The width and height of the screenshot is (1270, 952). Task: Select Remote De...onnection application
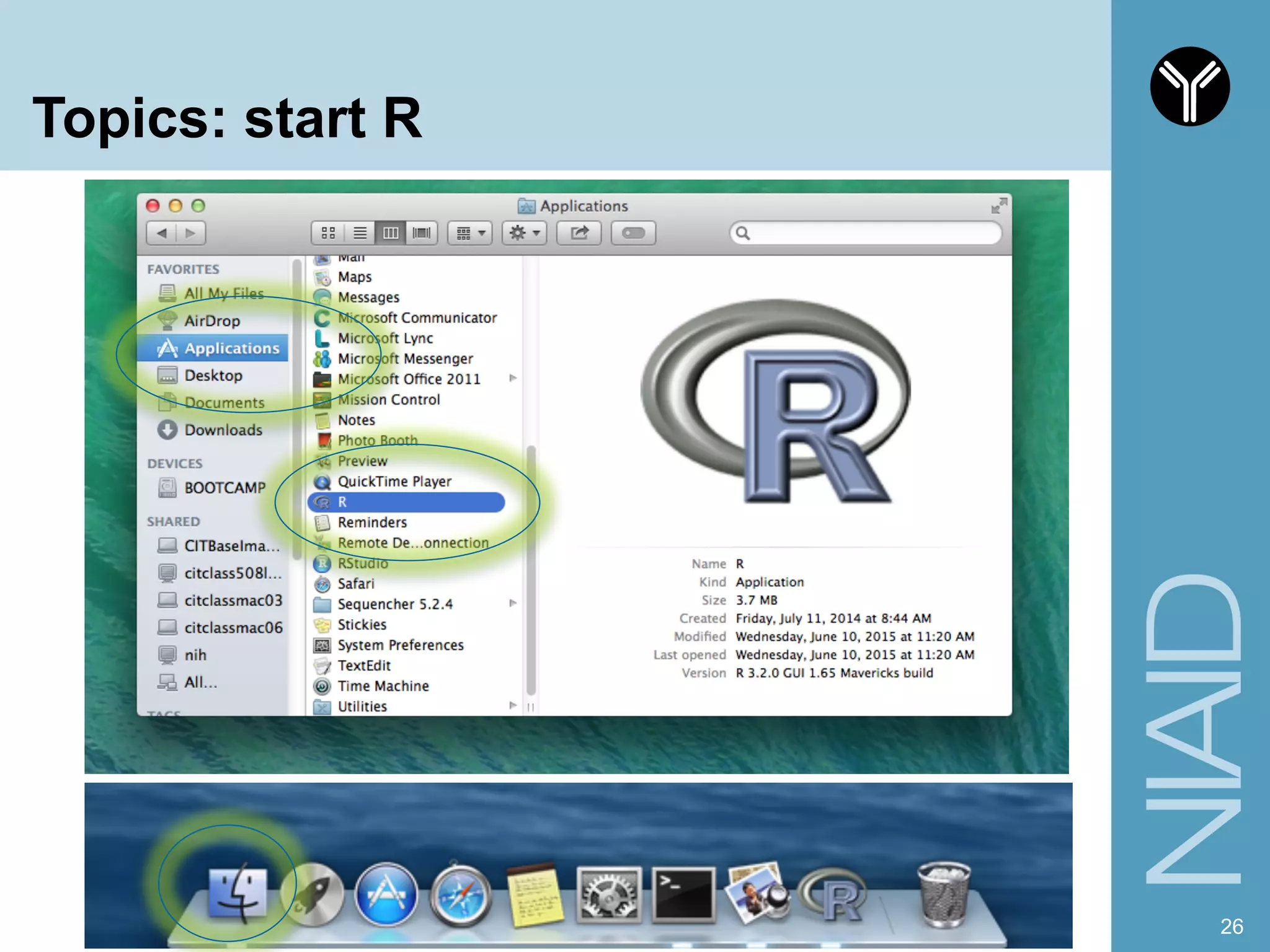(x=414, y=543)
